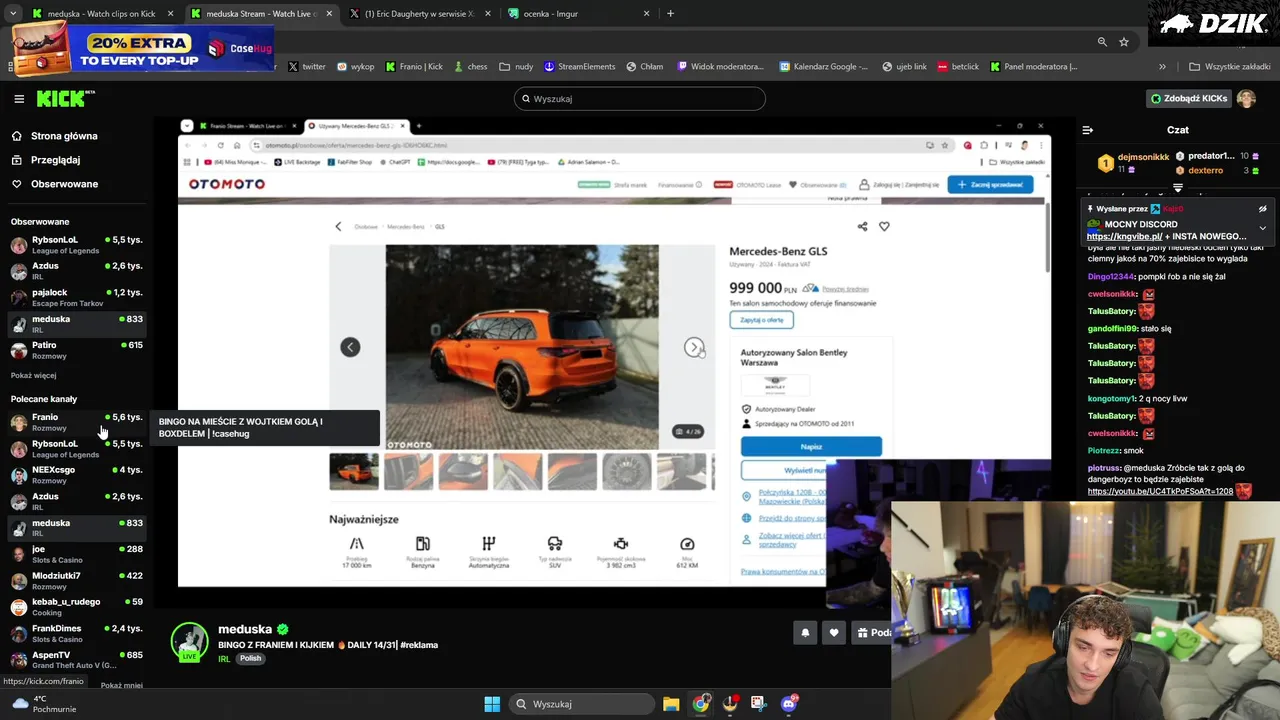Open Windows Start menu
Image resolution: width=1280 pixels, height=720 pixels.
click(x=492, y=704)
